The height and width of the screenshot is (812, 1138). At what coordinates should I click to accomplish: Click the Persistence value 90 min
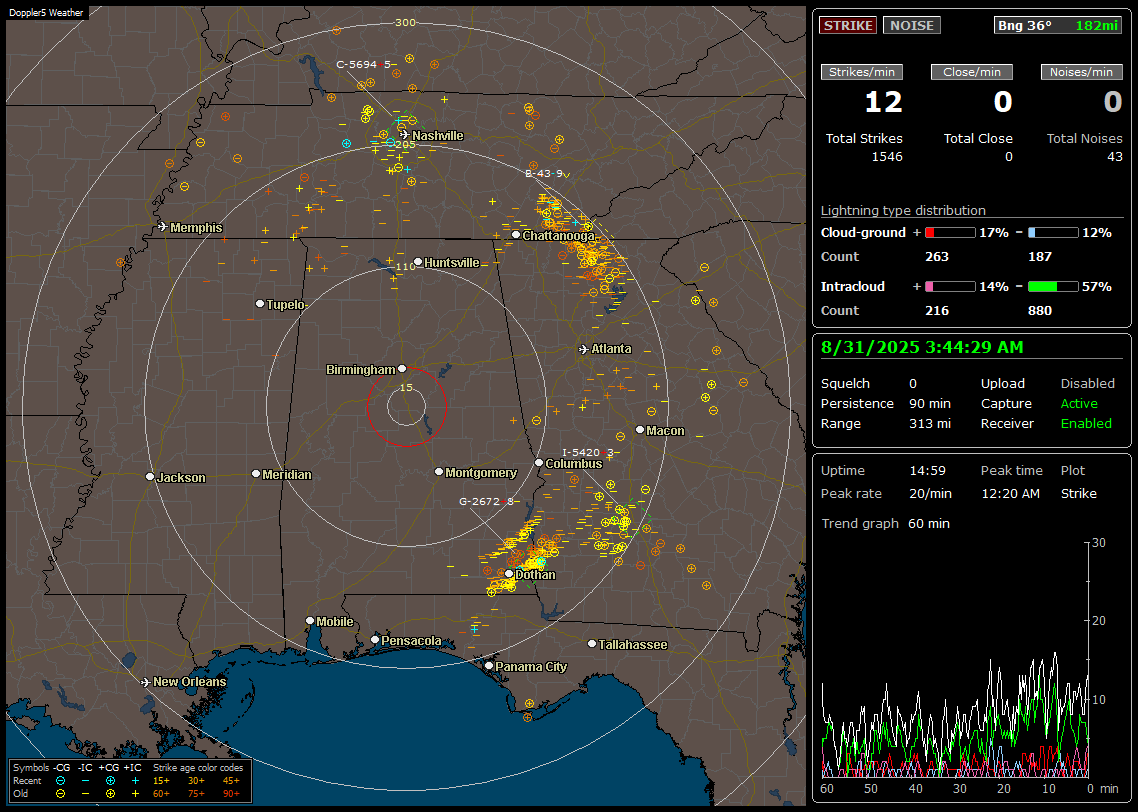[x=930, y=403]
